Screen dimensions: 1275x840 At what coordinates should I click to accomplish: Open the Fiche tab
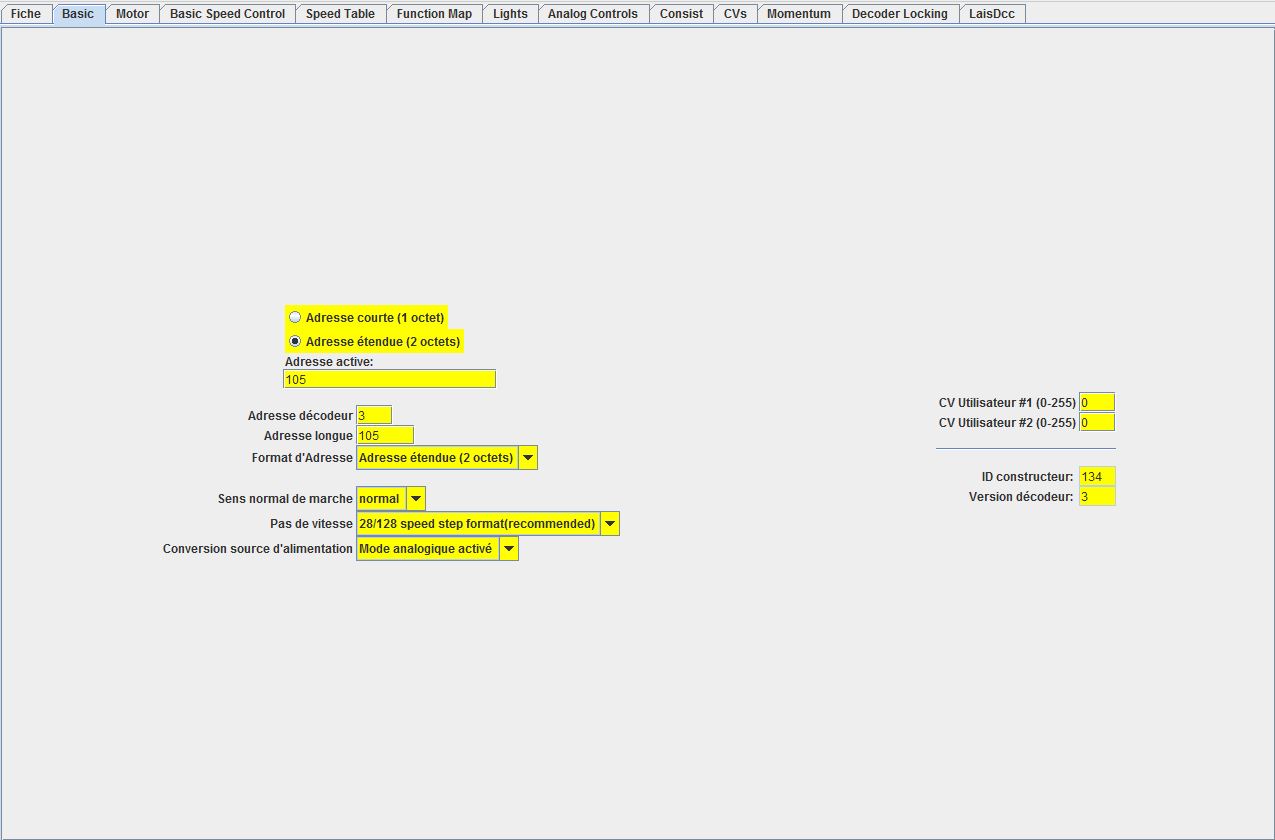[26, 14]
